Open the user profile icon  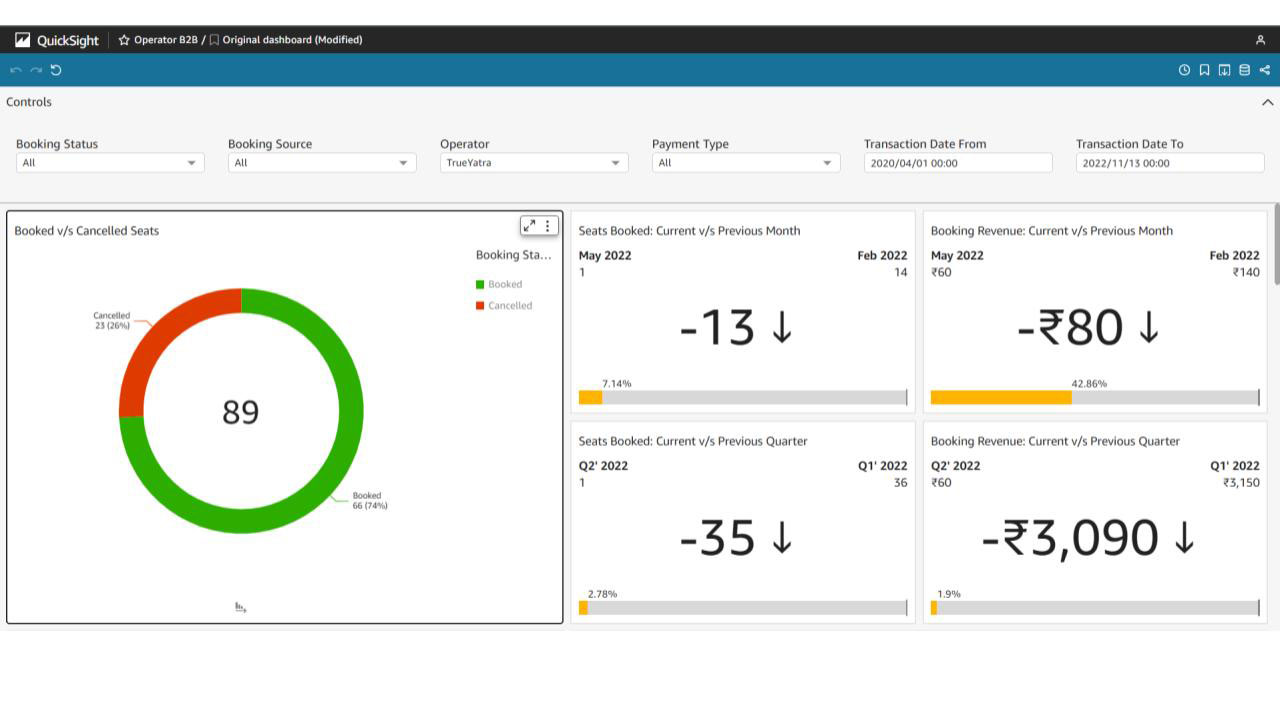pos(1260,40)
